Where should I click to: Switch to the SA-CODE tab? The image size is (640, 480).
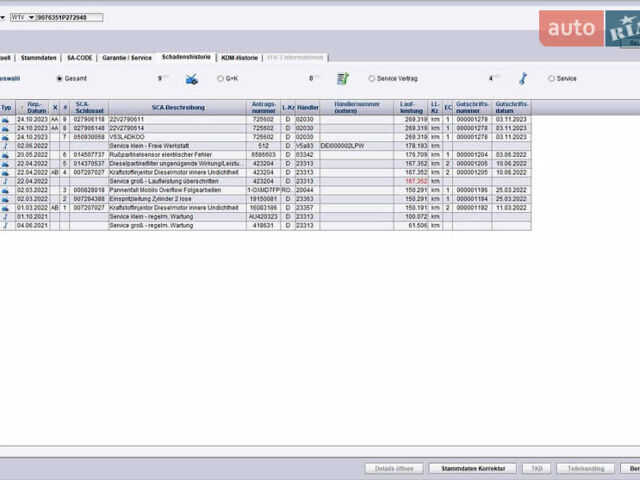(x=80, y=58)
